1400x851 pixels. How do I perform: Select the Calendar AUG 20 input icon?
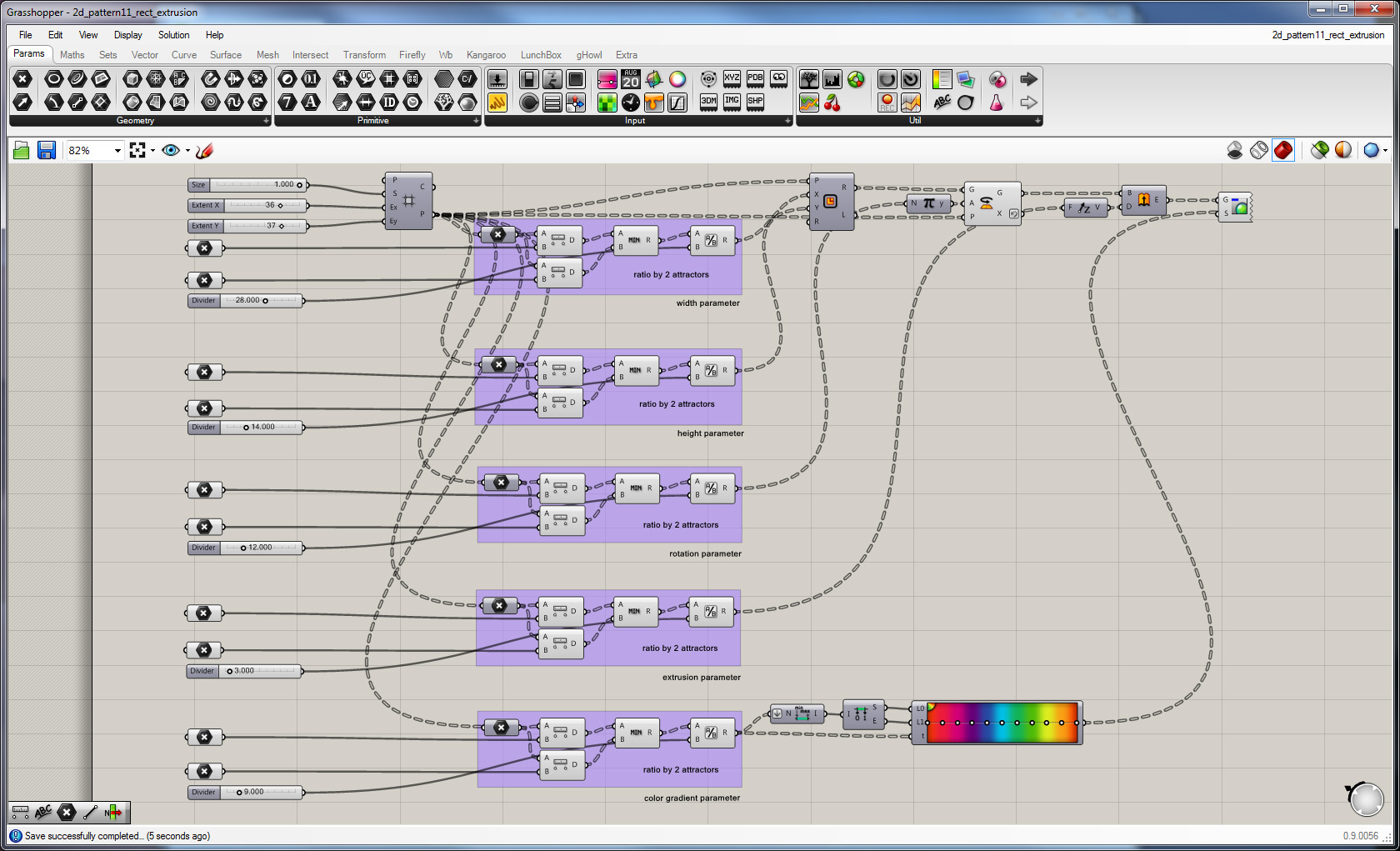click(631, 79)
